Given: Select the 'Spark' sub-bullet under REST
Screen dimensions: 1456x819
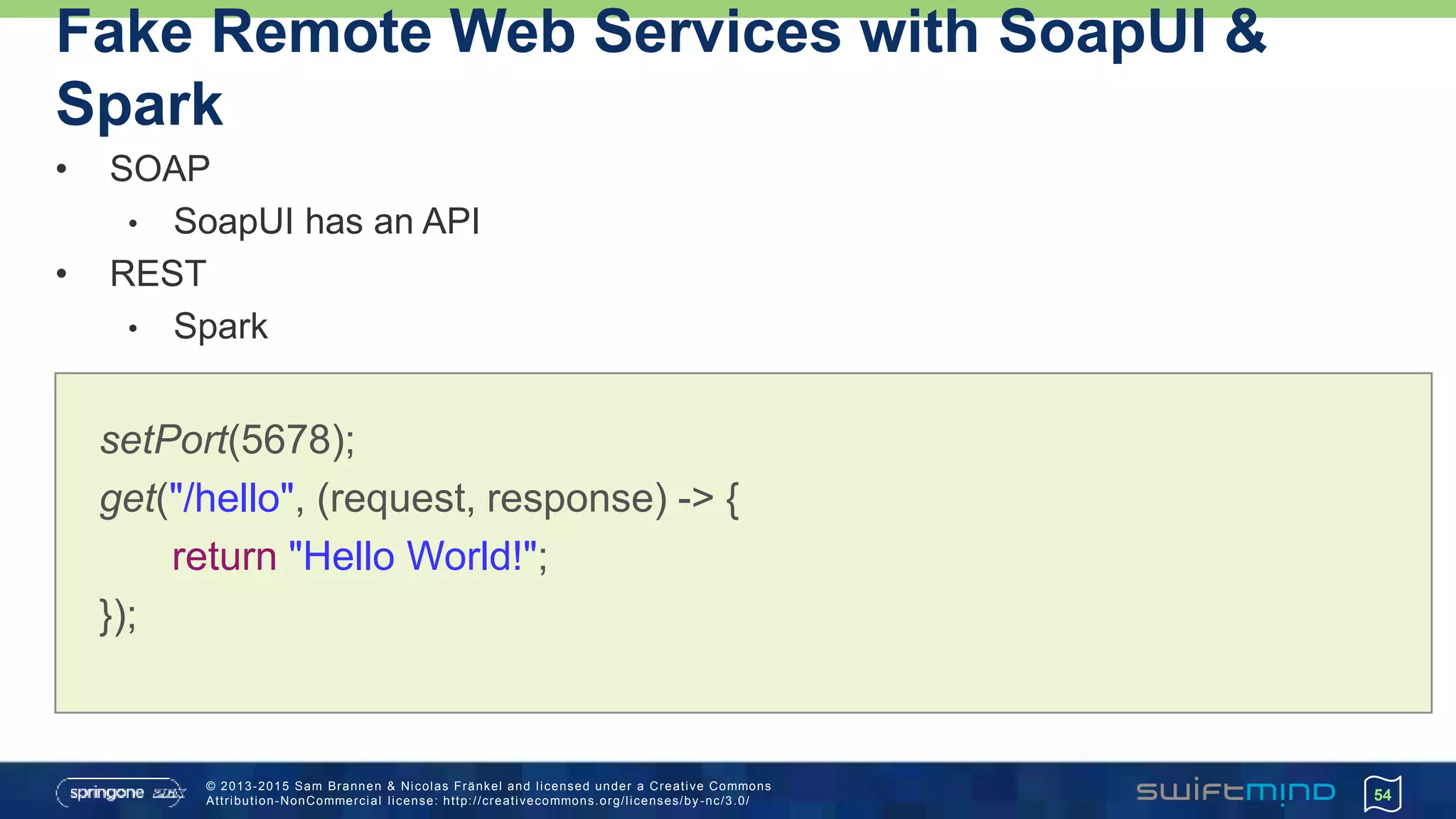Looking at the screenshot, I should [x=220, y=326].
